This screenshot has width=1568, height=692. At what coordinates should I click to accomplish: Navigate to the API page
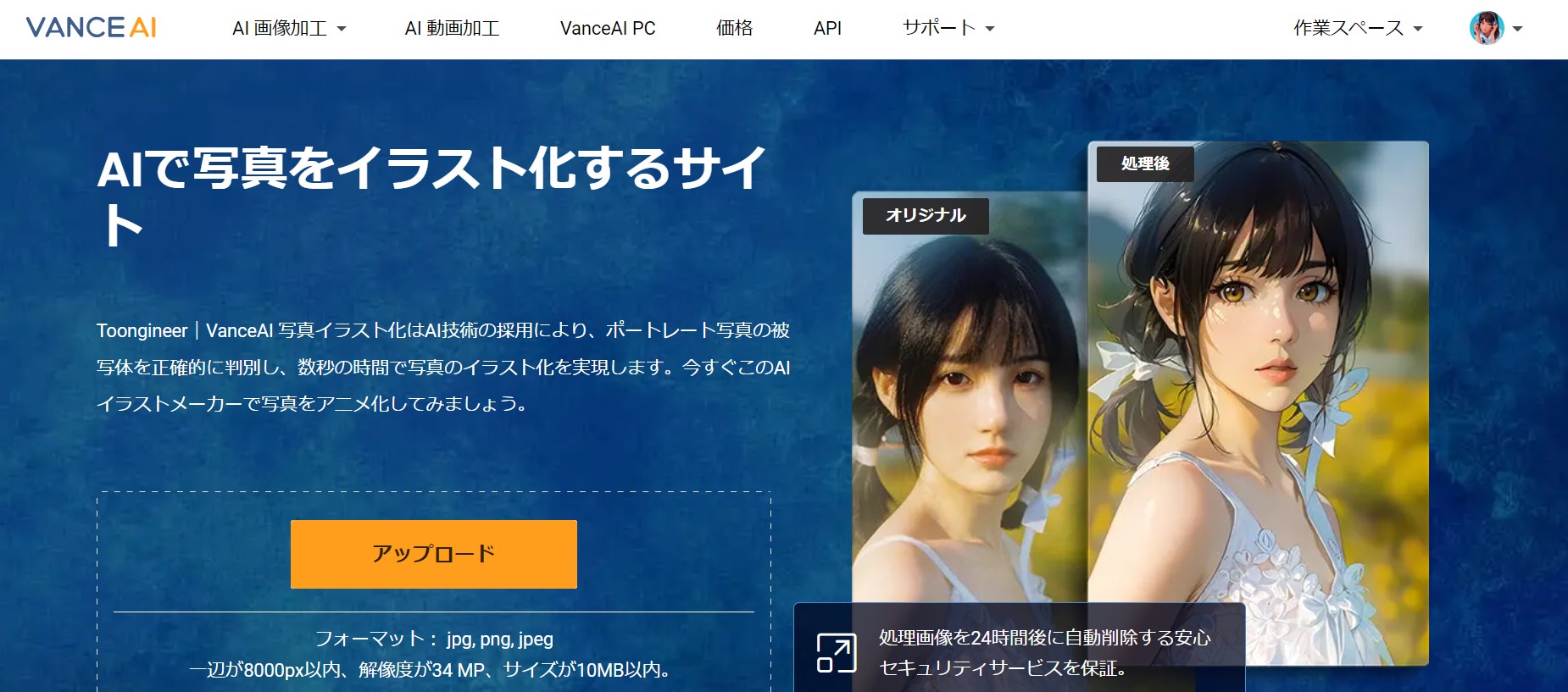(x=827, y=29)
